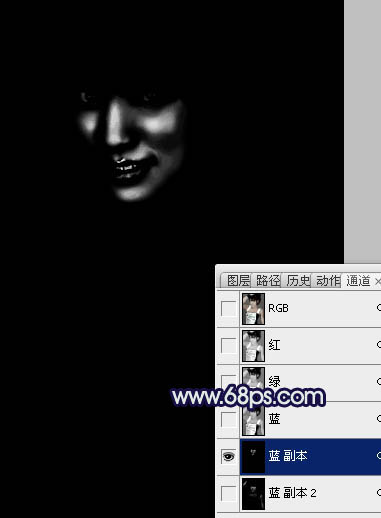Screen dimensions: 381x518
Task: Select the RGB channel row label
Action: 278,308
